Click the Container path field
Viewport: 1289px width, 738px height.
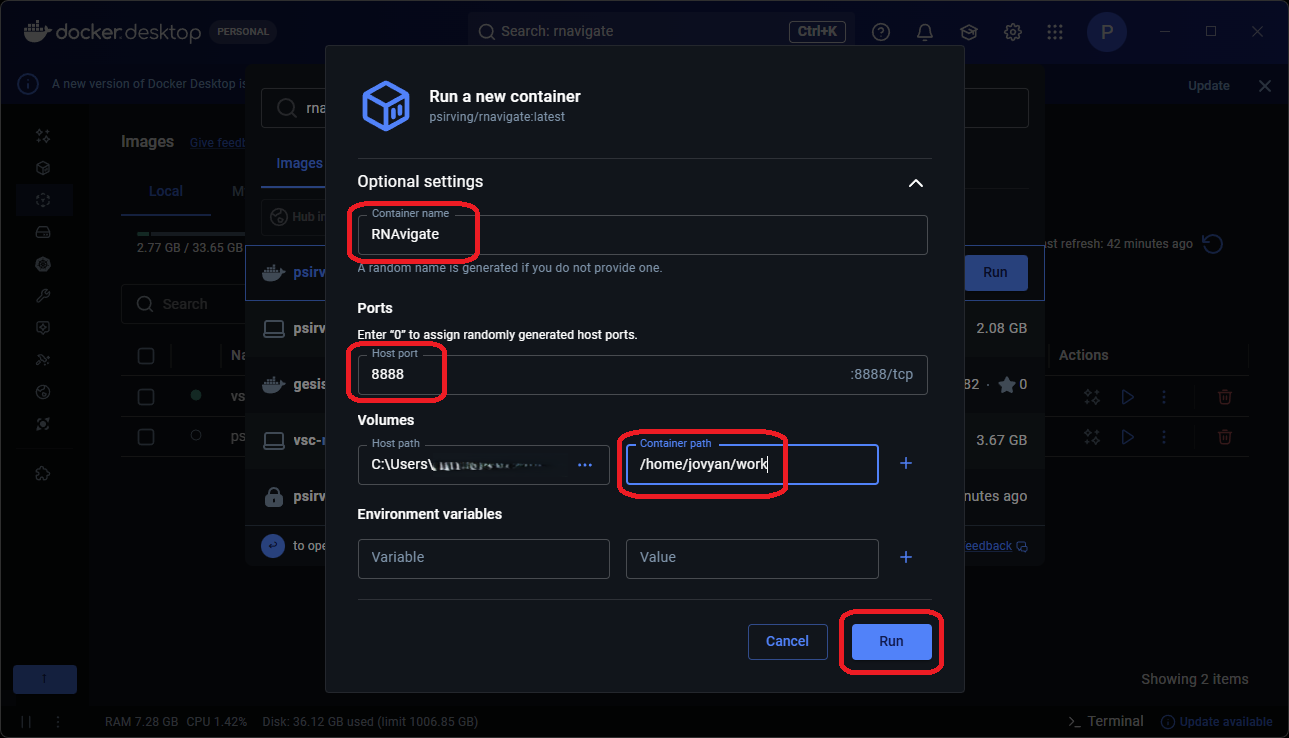[x=752, y=465]
